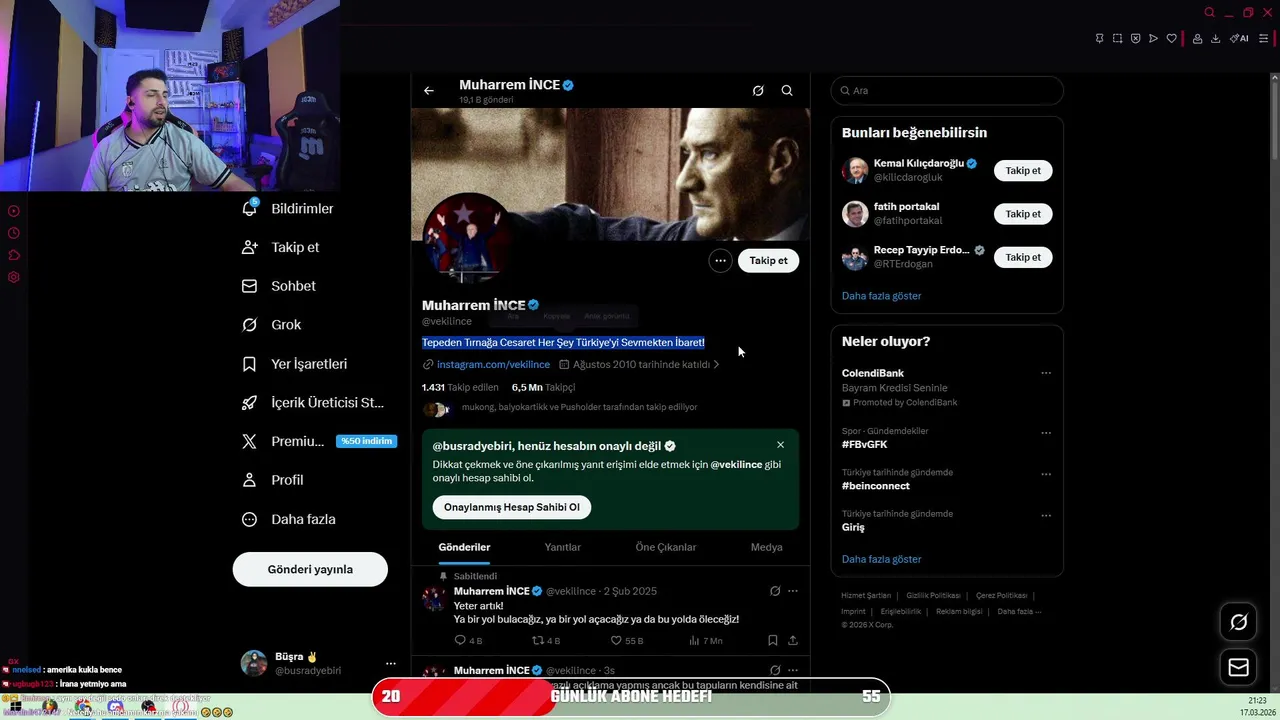Follow fatih portakal
This screenshot has height=720, width=1280.
coord(1023,214)
